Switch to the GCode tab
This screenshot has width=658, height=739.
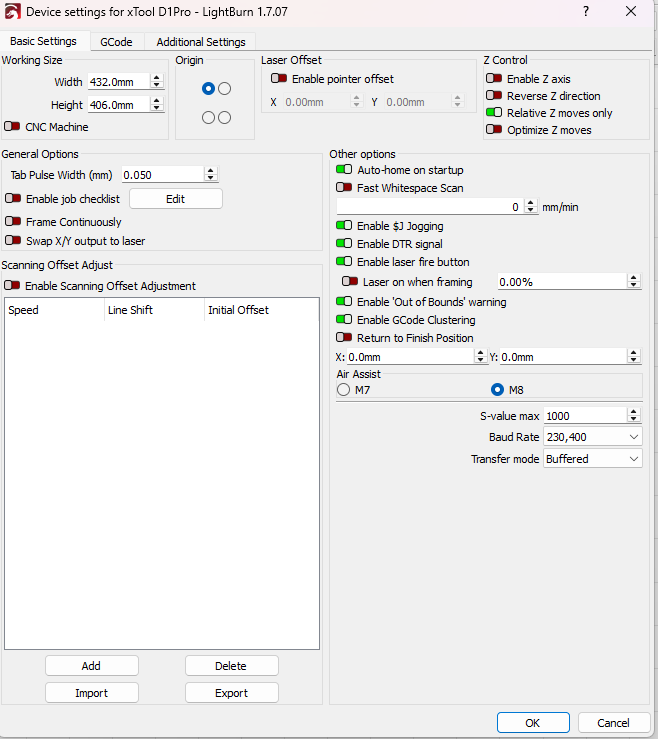(116, 42)
